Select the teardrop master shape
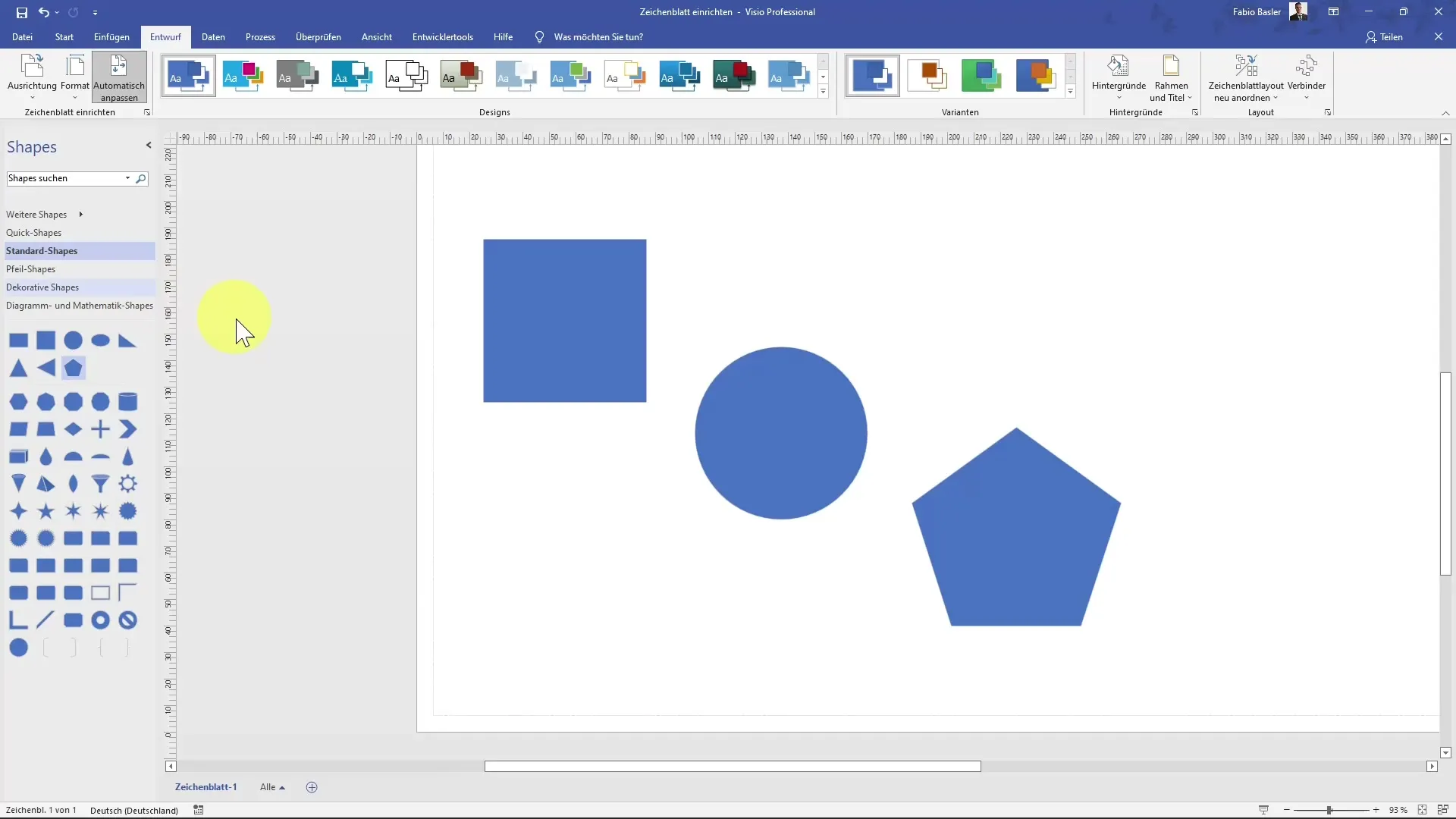The image size is (1456, 819). 46,457
